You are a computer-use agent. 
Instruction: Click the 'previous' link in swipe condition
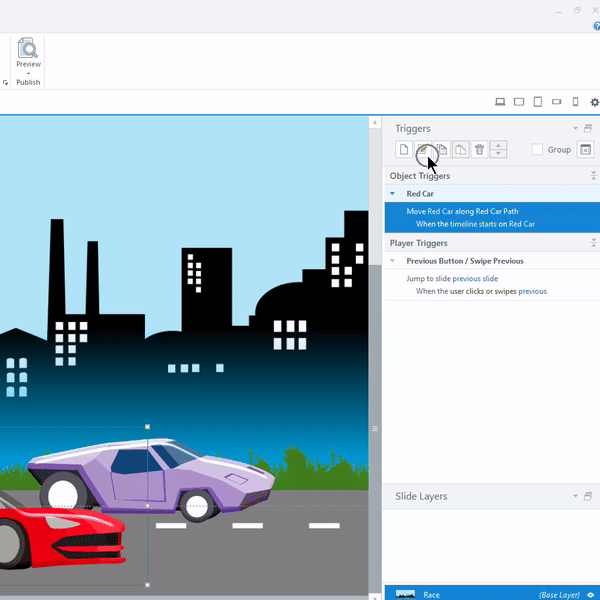532,291
